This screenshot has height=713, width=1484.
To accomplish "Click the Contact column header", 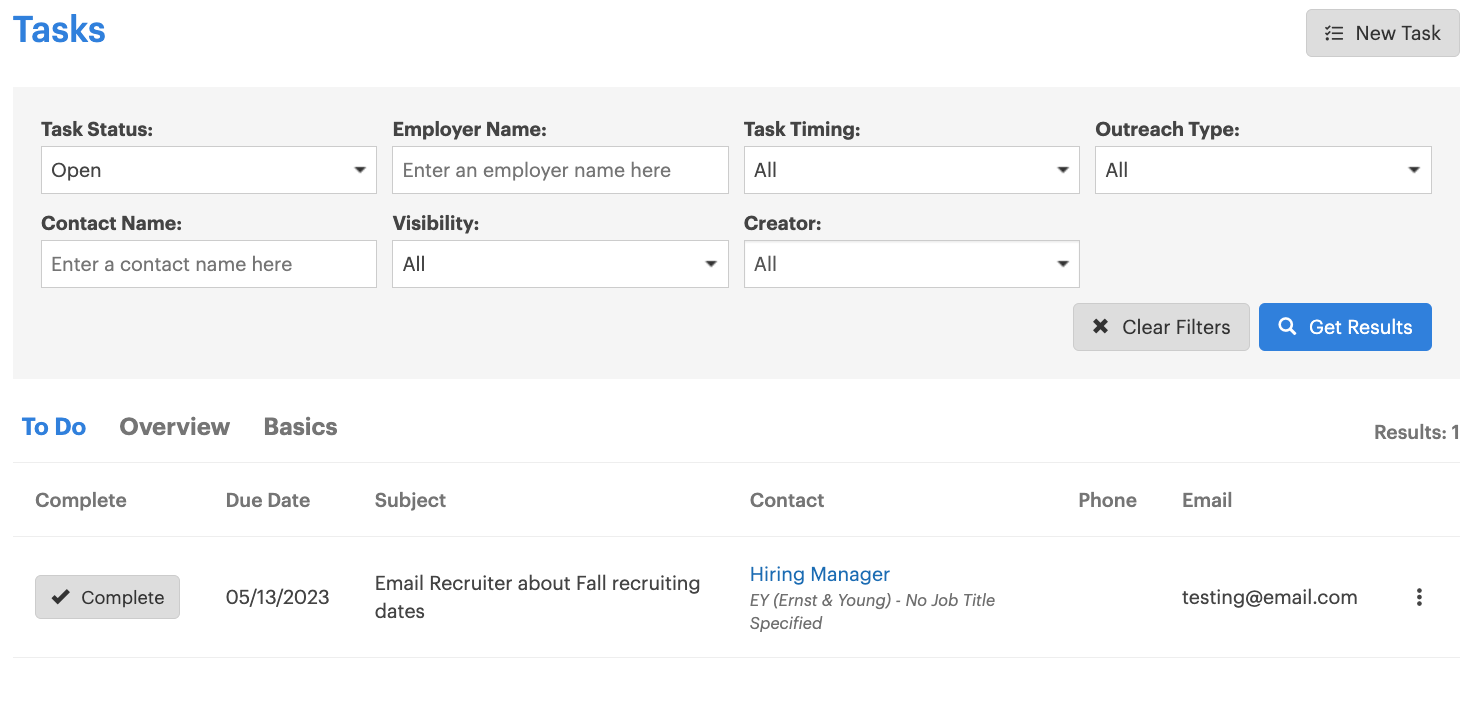I will 787,500.
